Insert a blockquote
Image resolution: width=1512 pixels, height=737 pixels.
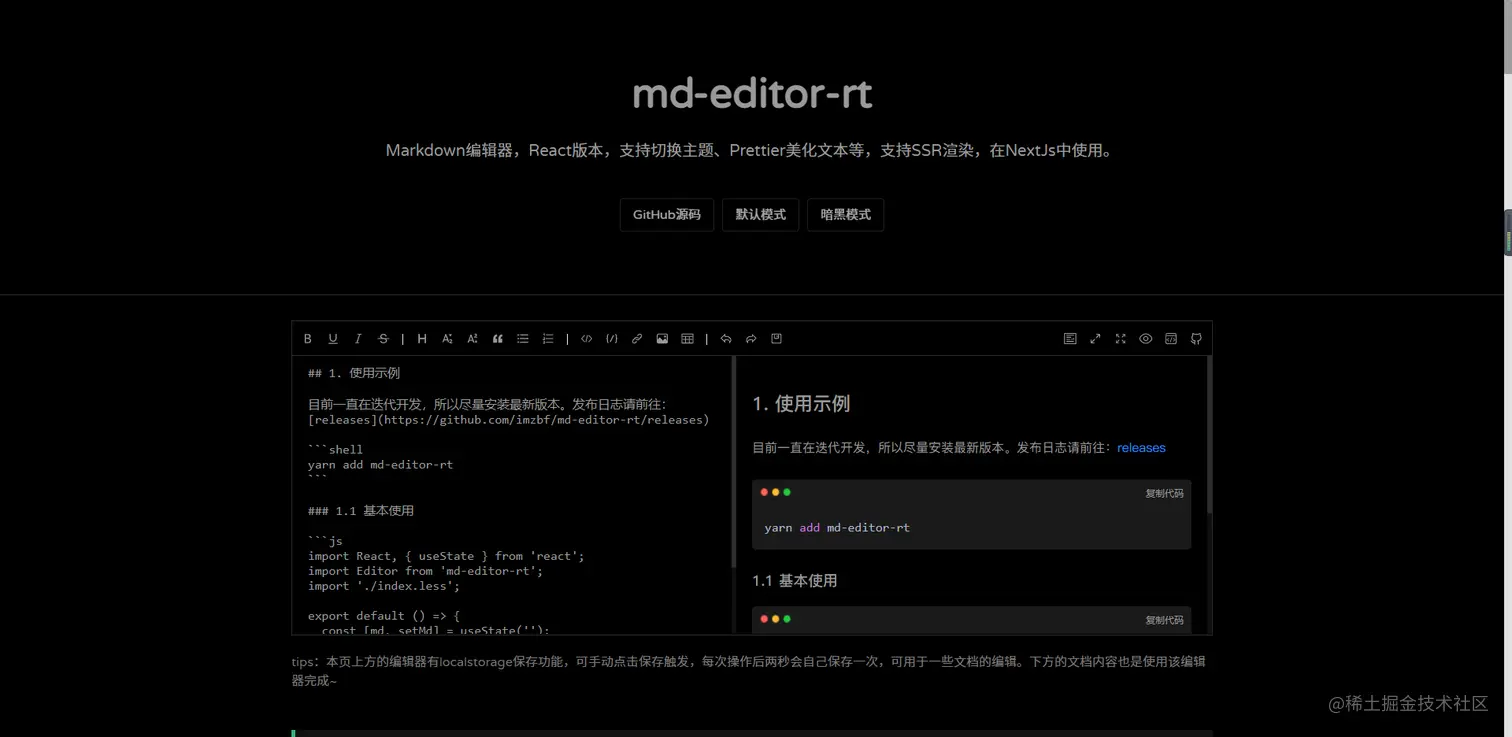tap(497, 338)
